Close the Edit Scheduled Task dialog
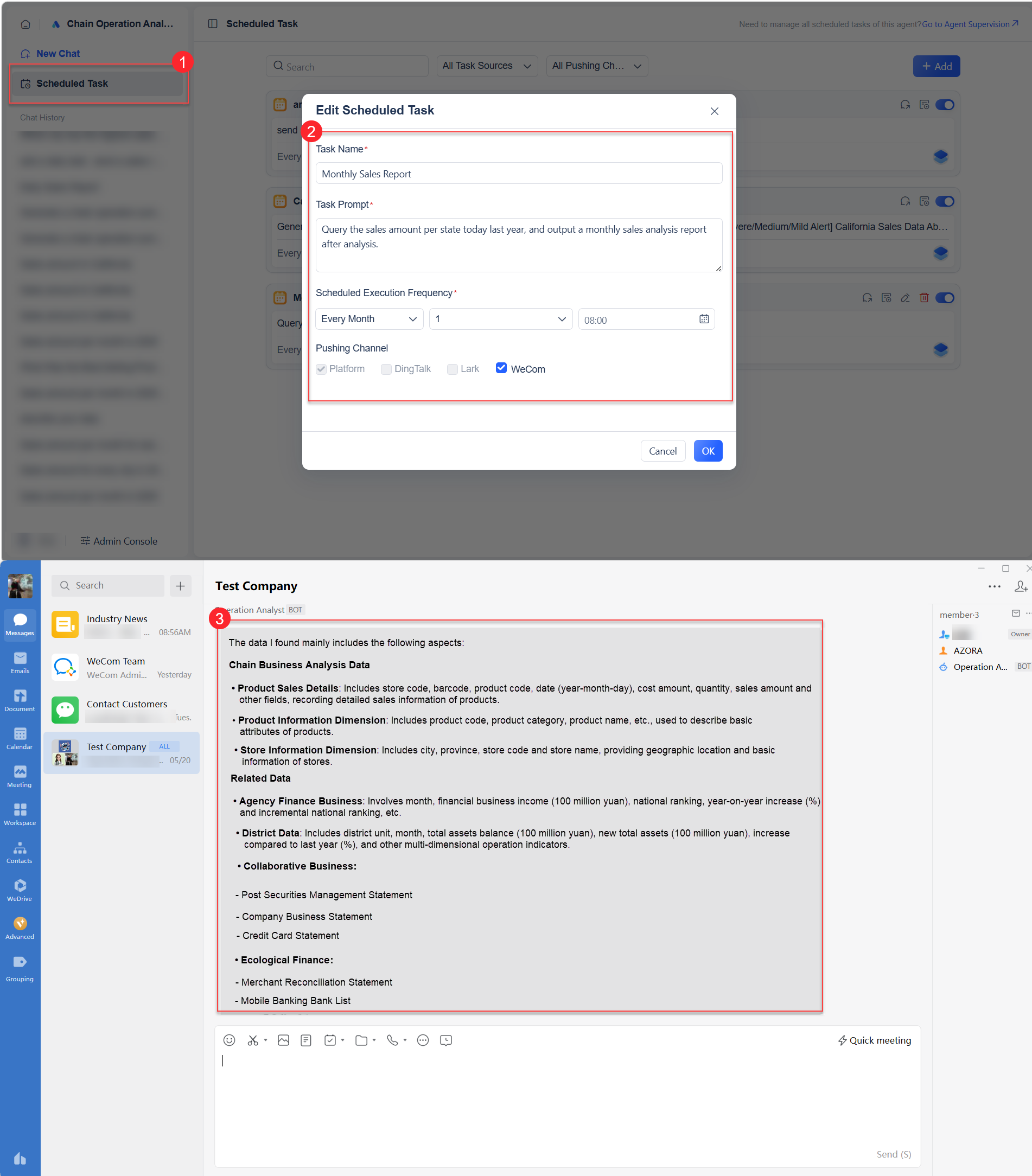The image size is (1032, 1176). tap(714, 111)
